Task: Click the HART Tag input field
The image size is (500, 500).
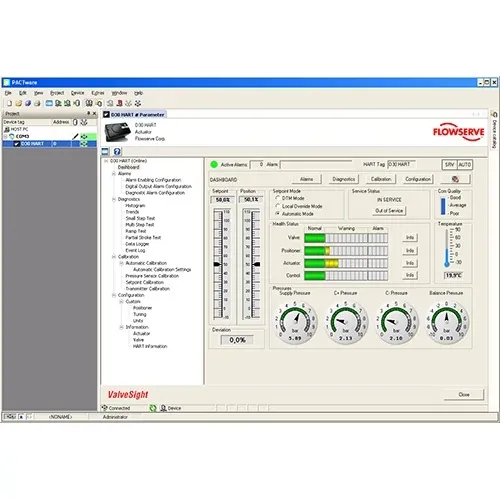Action: [x=402, y=164]
